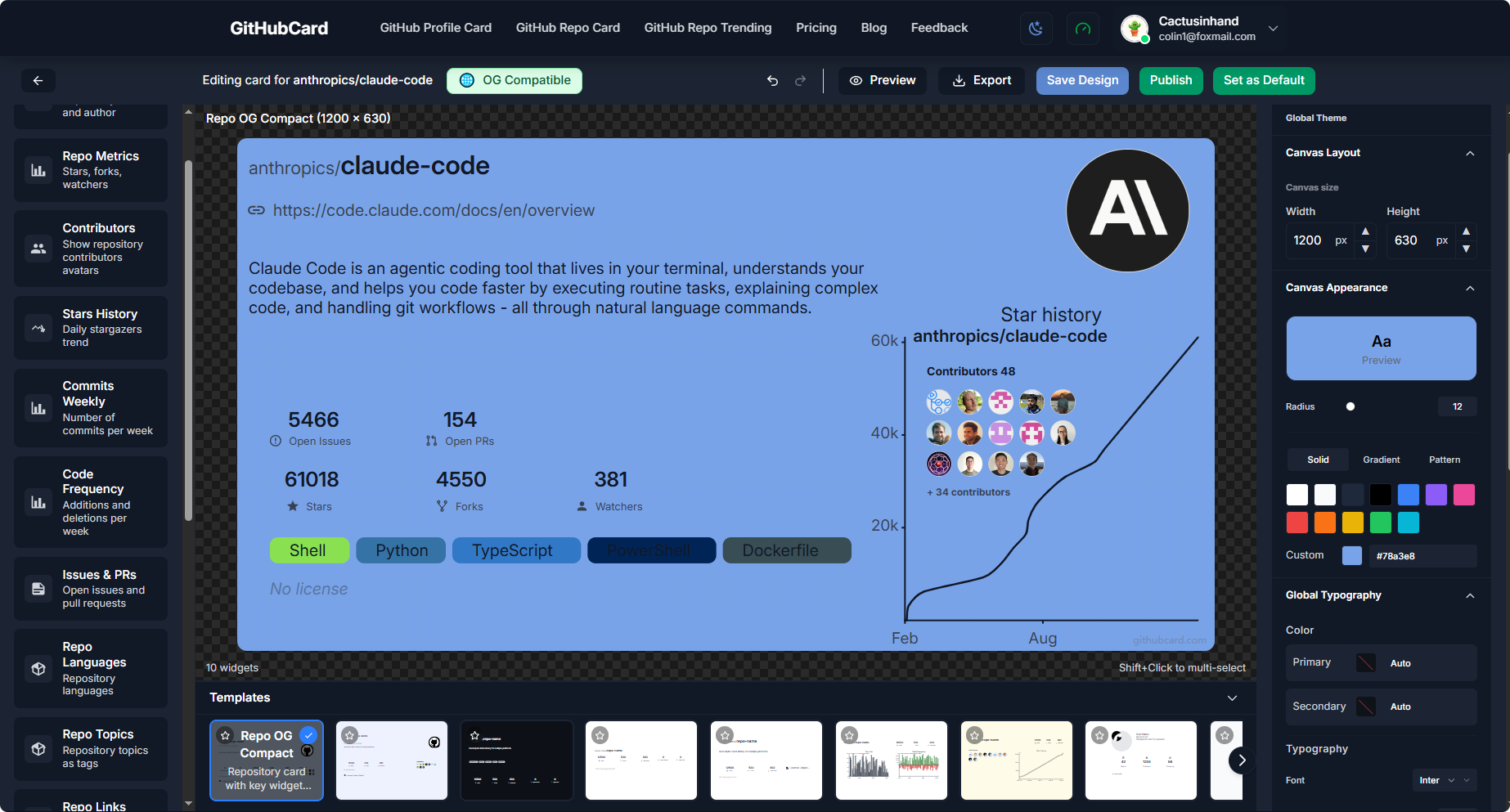Click the Shell language tag
The image size is (1510, 812).
click(x=309, y=550)
